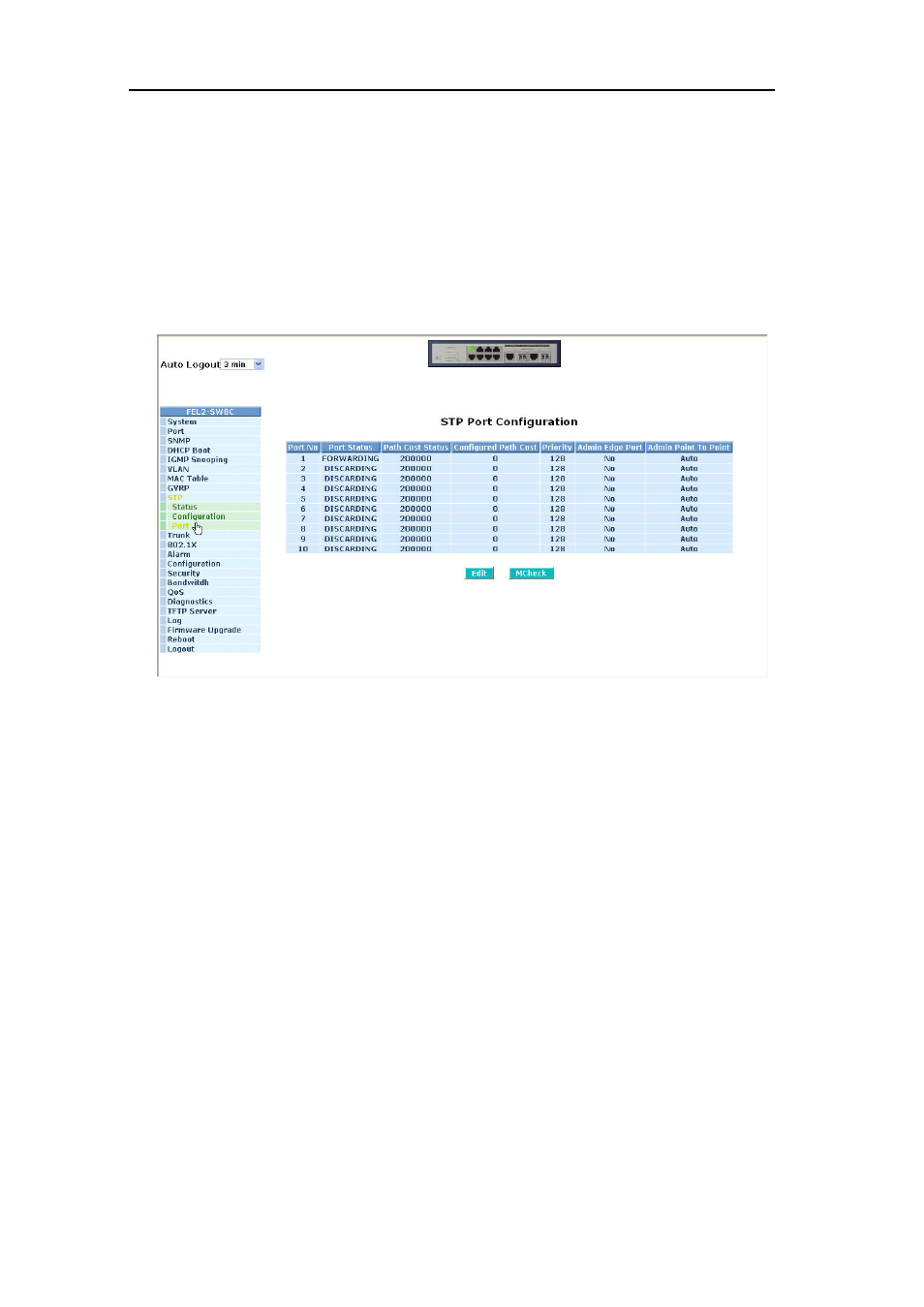Click path cost 200000 in port 4 row
This screenshot has width=924, height=1307.
416,488
